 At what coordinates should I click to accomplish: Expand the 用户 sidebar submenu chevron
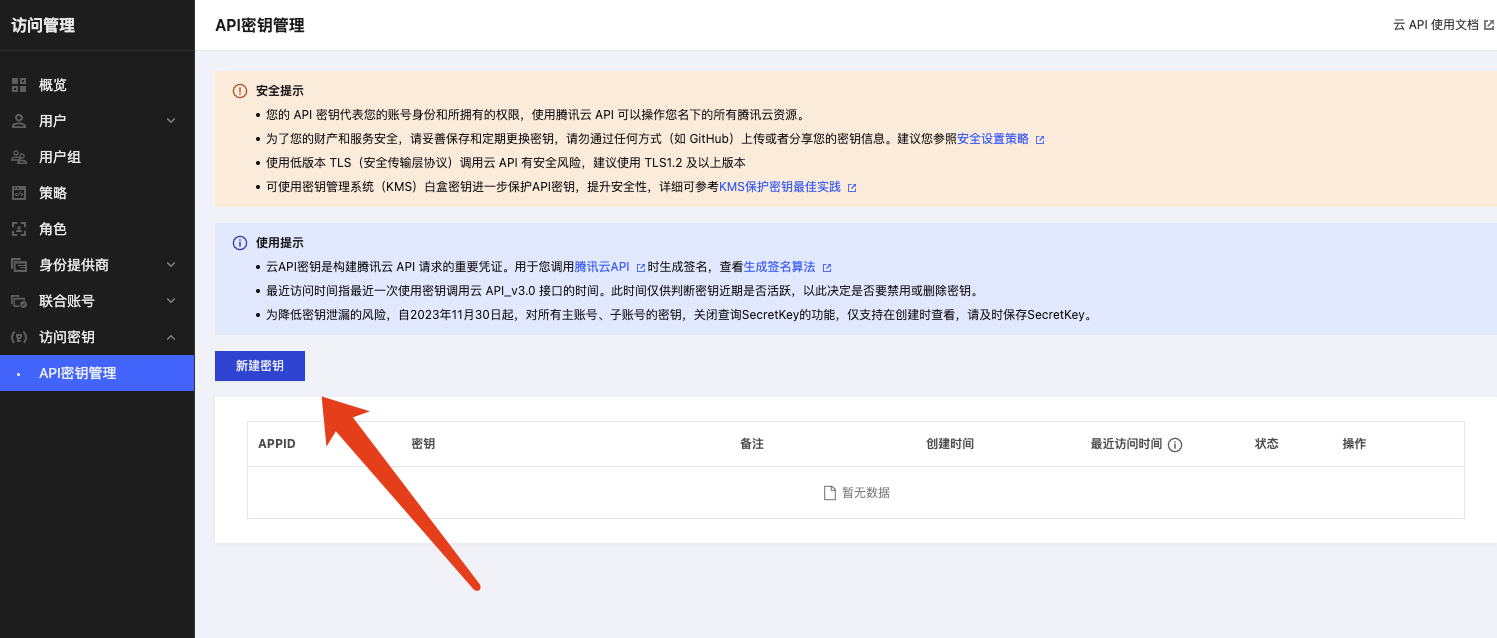tap(170, 121)
